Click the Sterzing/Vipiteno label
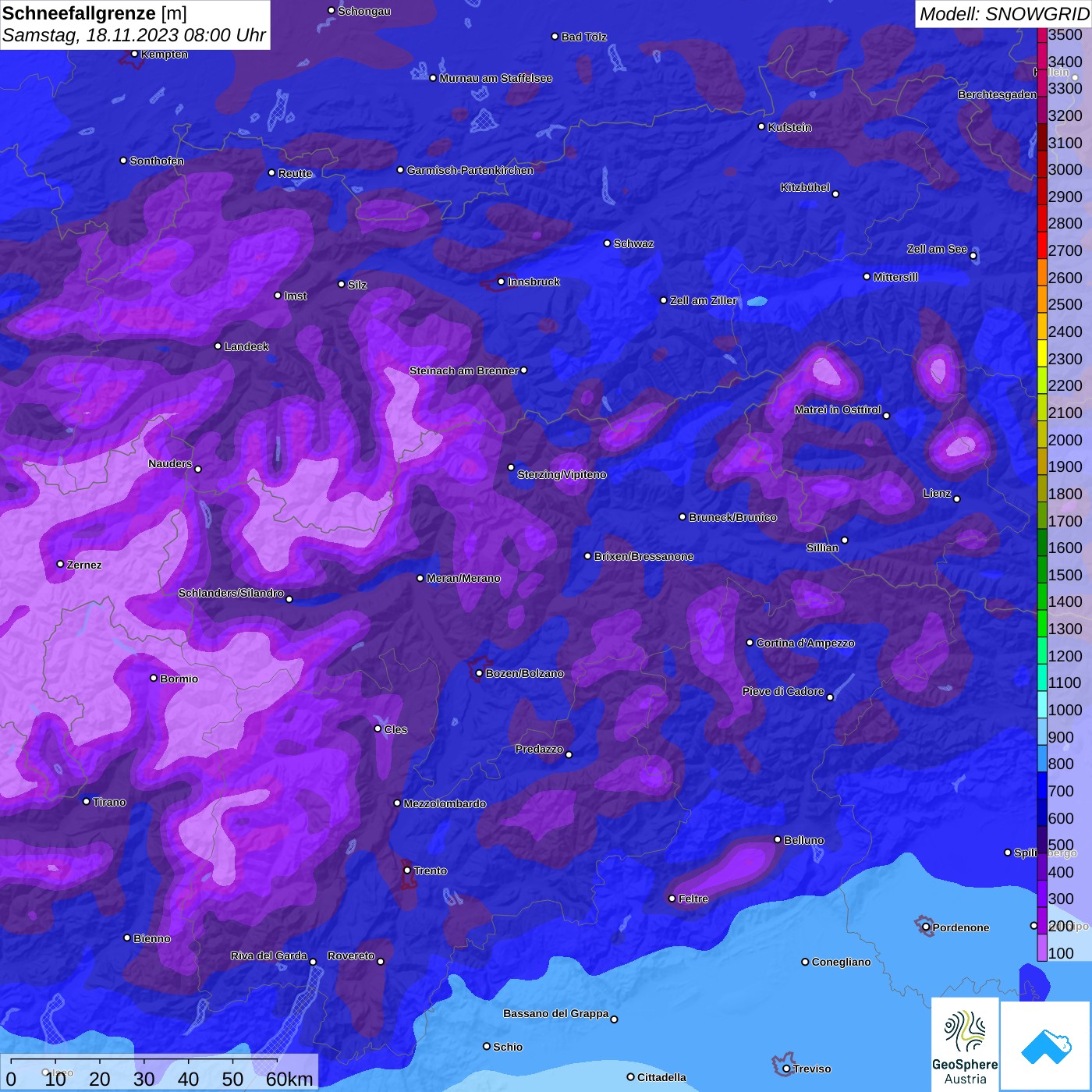1092x1092 pixels. [562, 474]
